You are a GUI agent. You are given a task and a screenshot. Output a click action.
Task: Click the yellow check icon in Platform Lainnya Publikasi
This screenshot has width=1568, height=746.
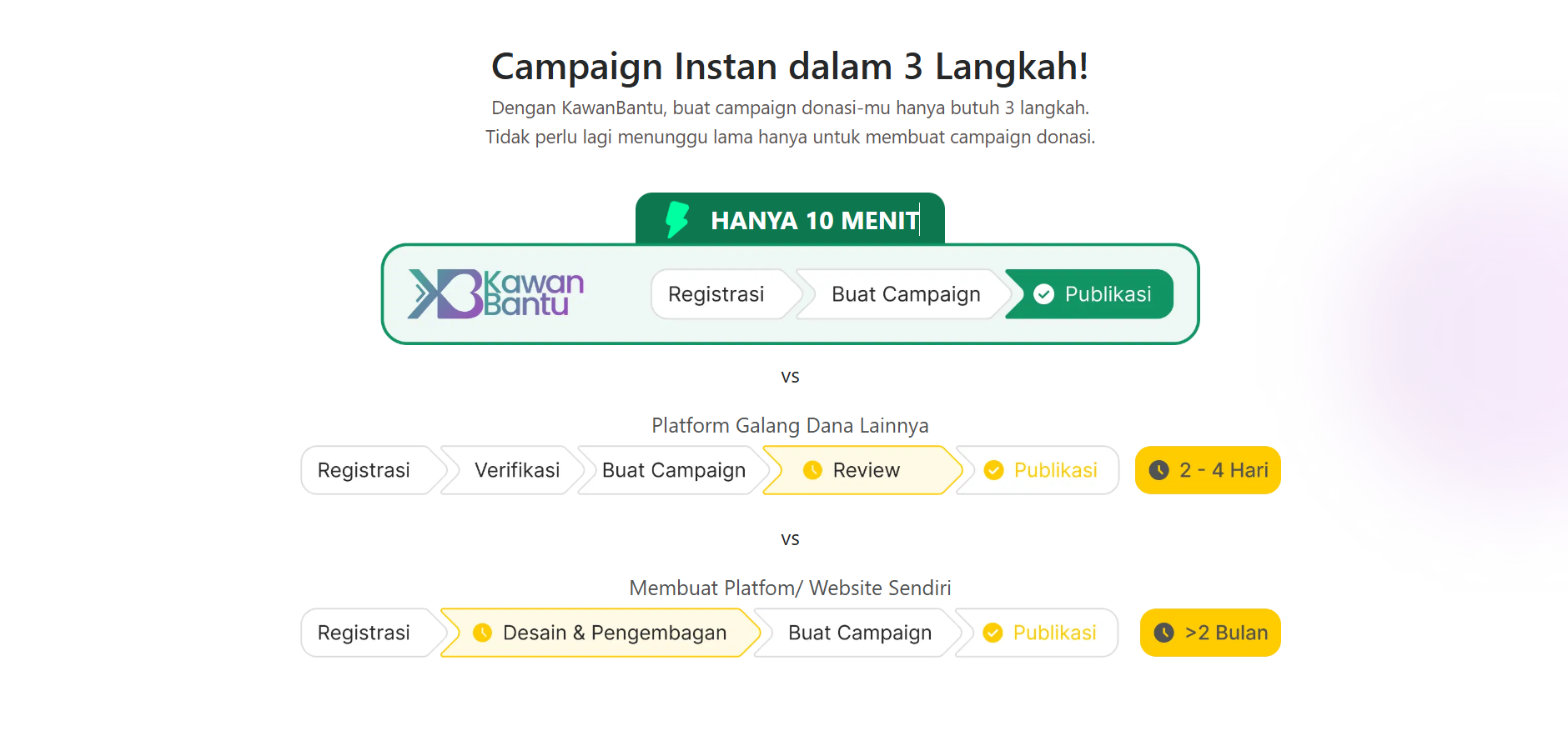point(993,470)
